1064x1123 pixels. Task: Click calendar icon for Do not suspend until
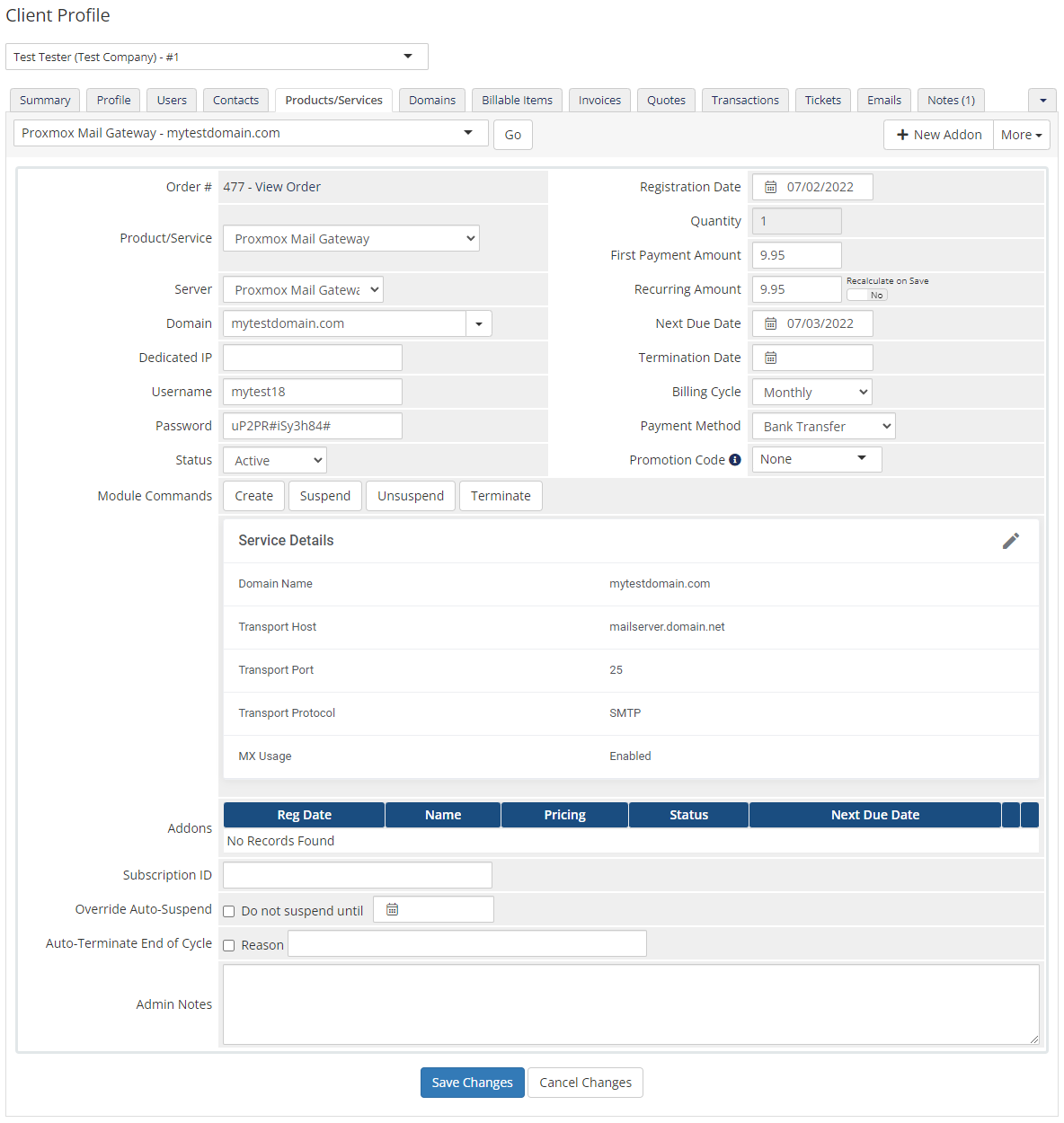pyautogui.click(x=392, y=909)
